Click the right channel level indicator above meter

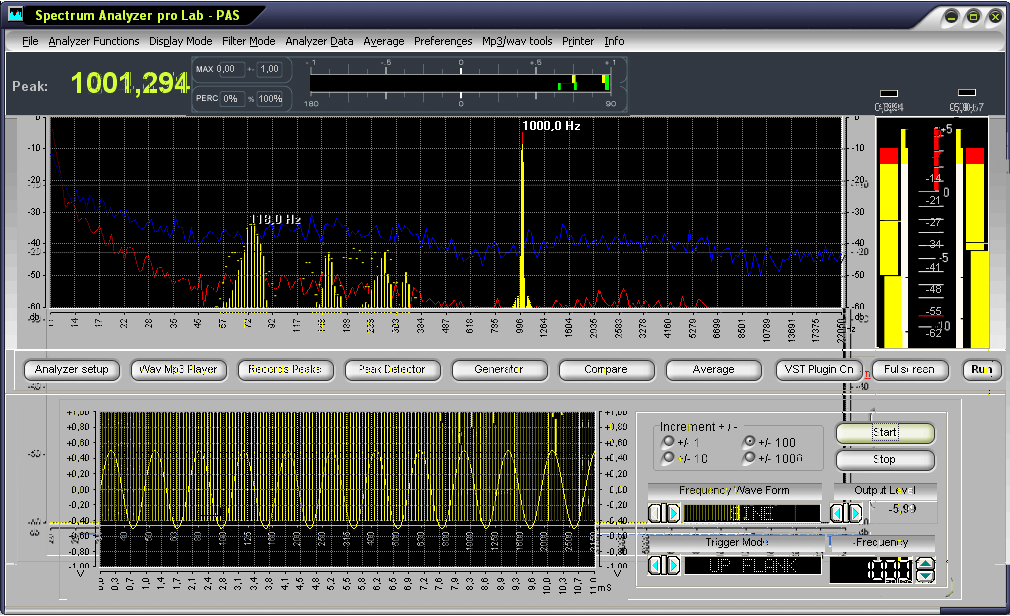[x=967, y=93]
